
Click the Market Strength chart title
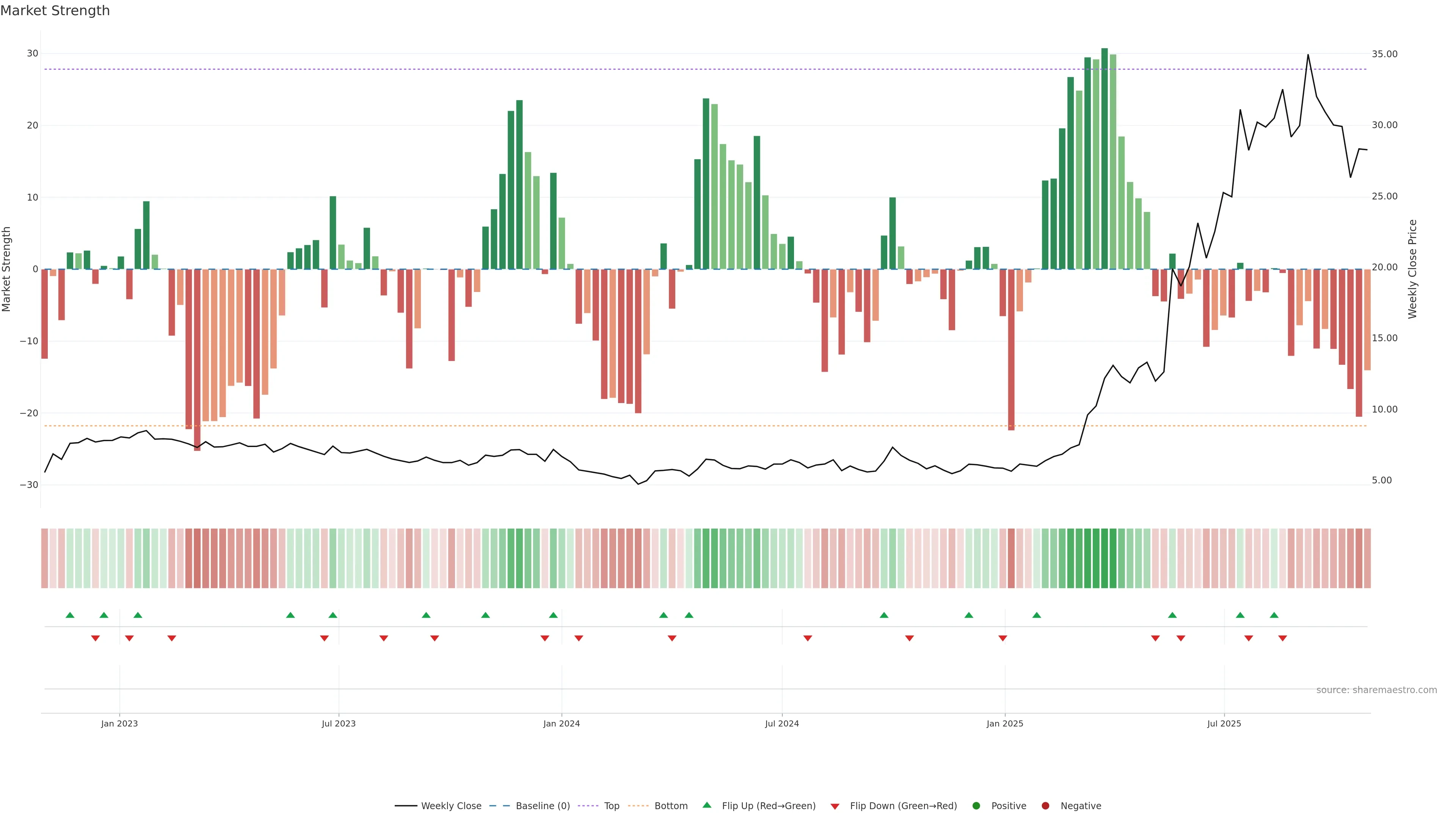(55, 11)
